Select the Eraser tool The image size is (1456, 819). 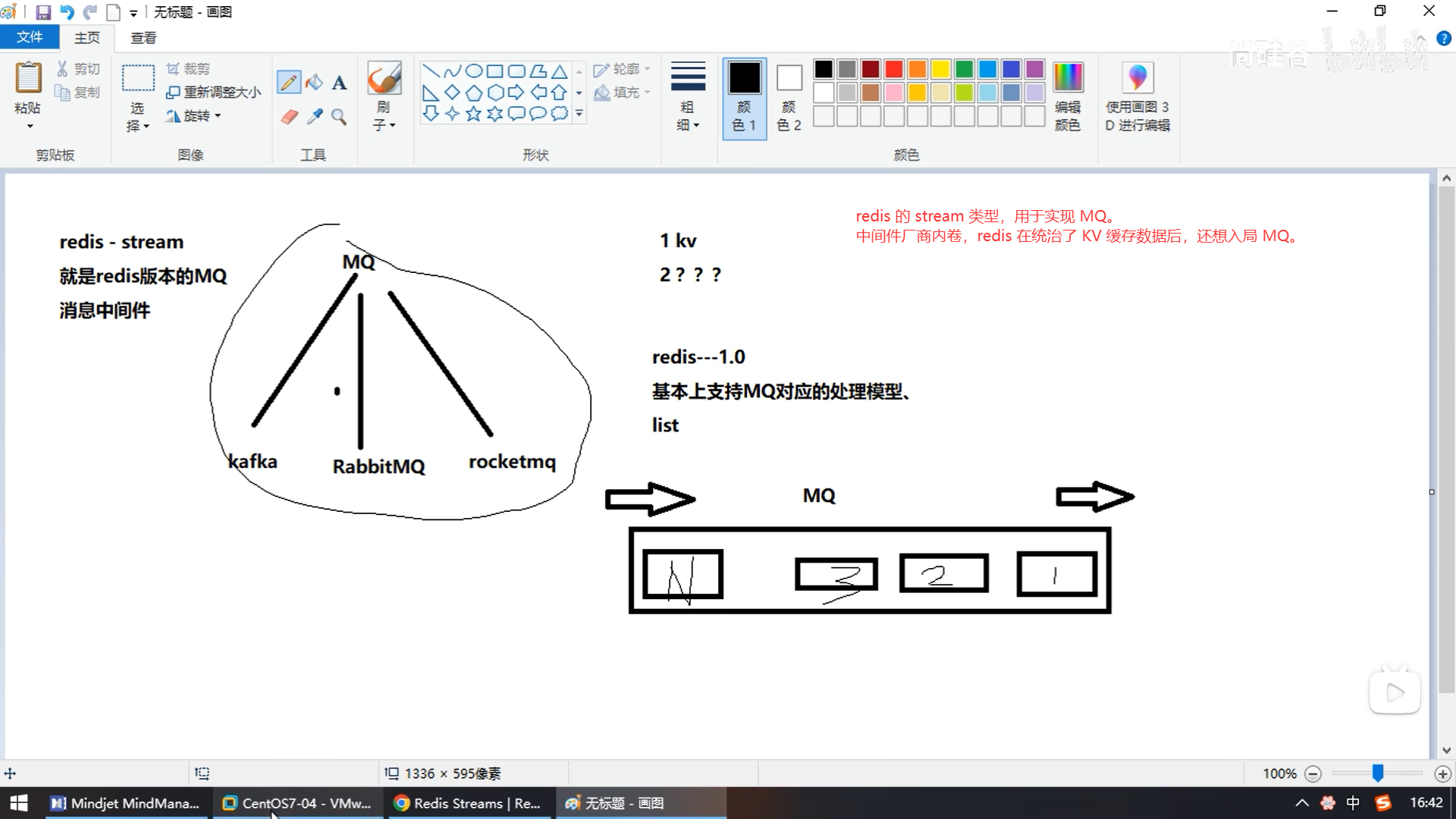289,116
